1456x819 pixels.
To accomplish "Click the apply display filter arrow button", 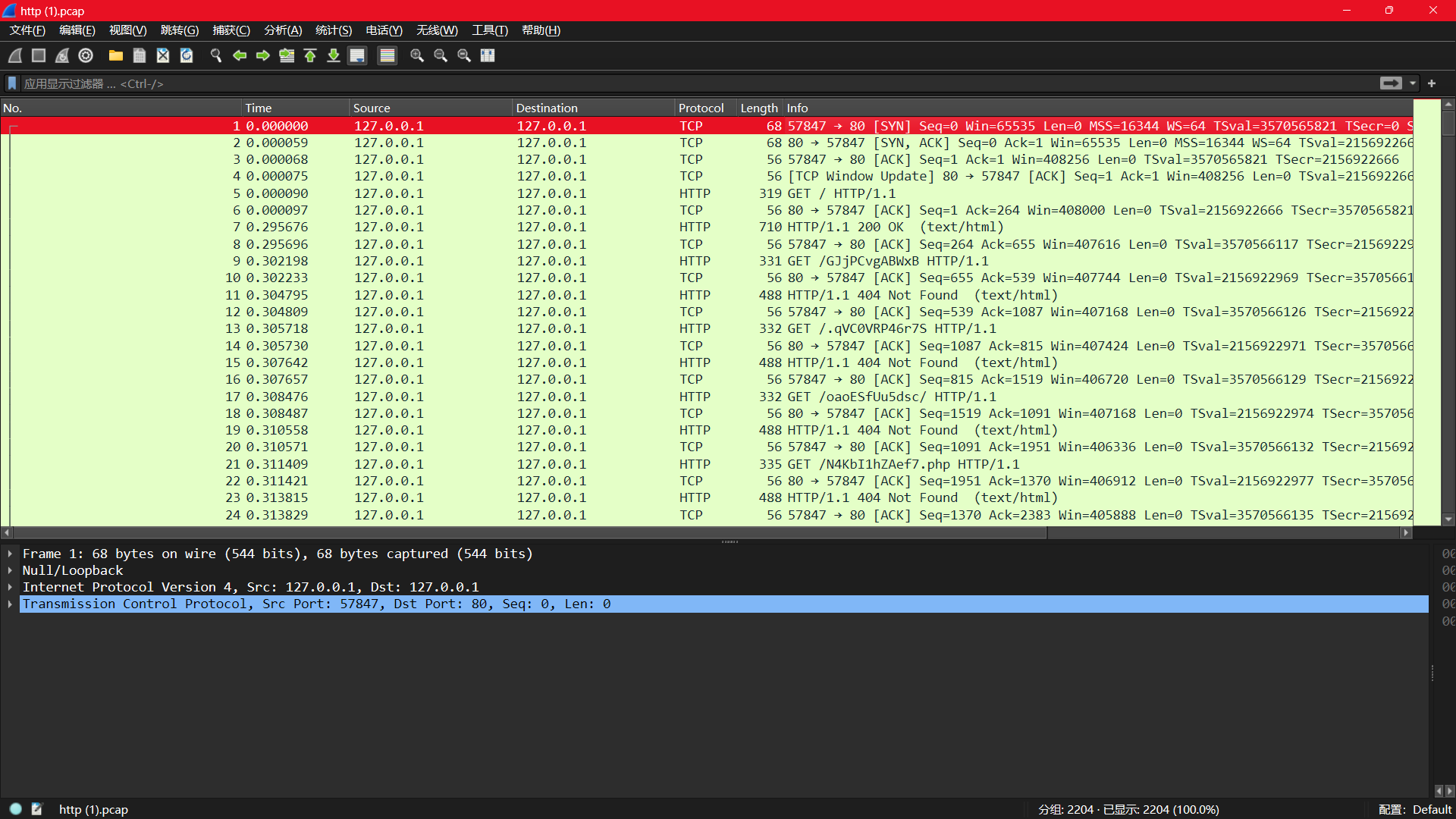I will (x=1391, y=83).
